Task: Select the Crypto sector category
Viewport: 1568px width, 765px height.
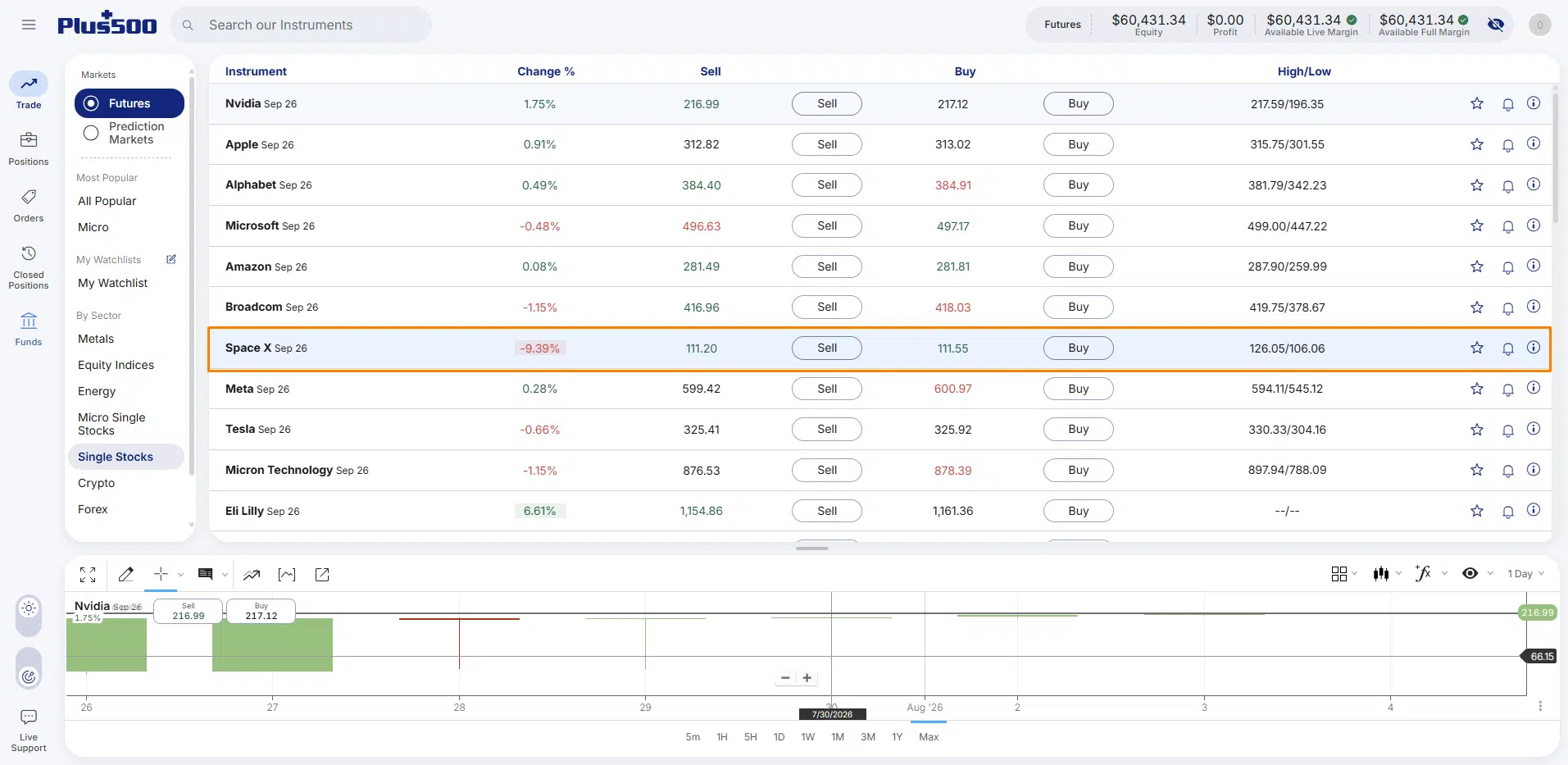Action: tap(97, 483)
